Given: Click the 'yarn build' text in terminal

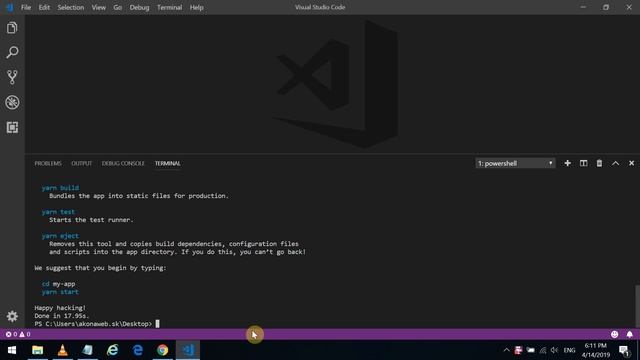Looking at the screenshot, I should click(x=60, y=188).
